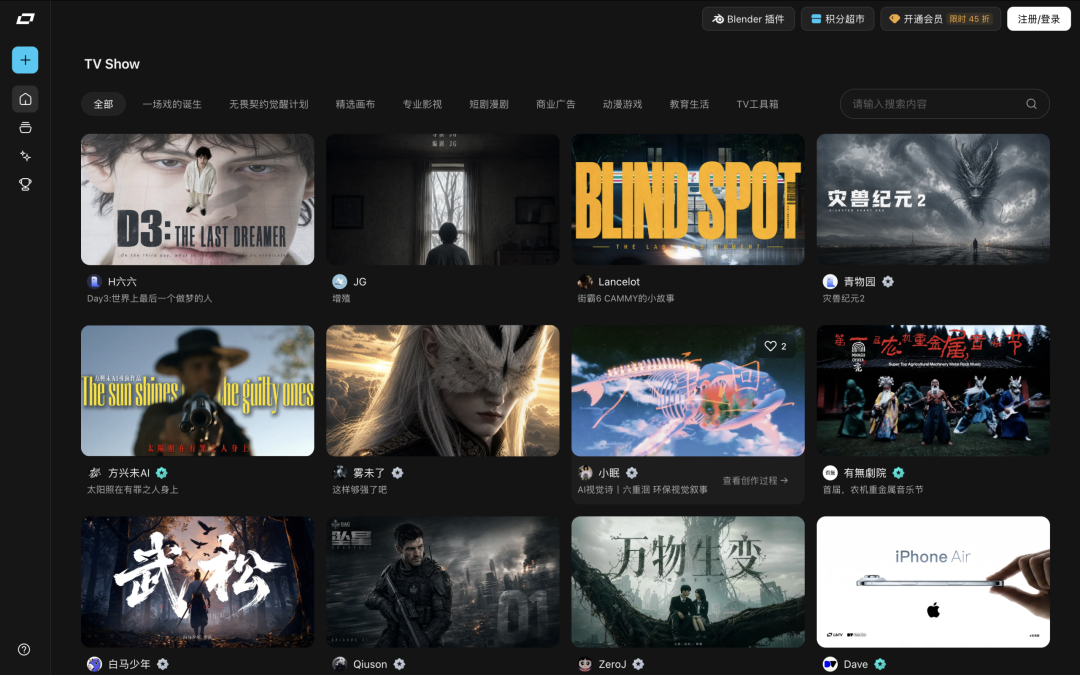1080x675 pixels.
Task: Open the iPhone Air video thumbnail
Action: point(933,582)
